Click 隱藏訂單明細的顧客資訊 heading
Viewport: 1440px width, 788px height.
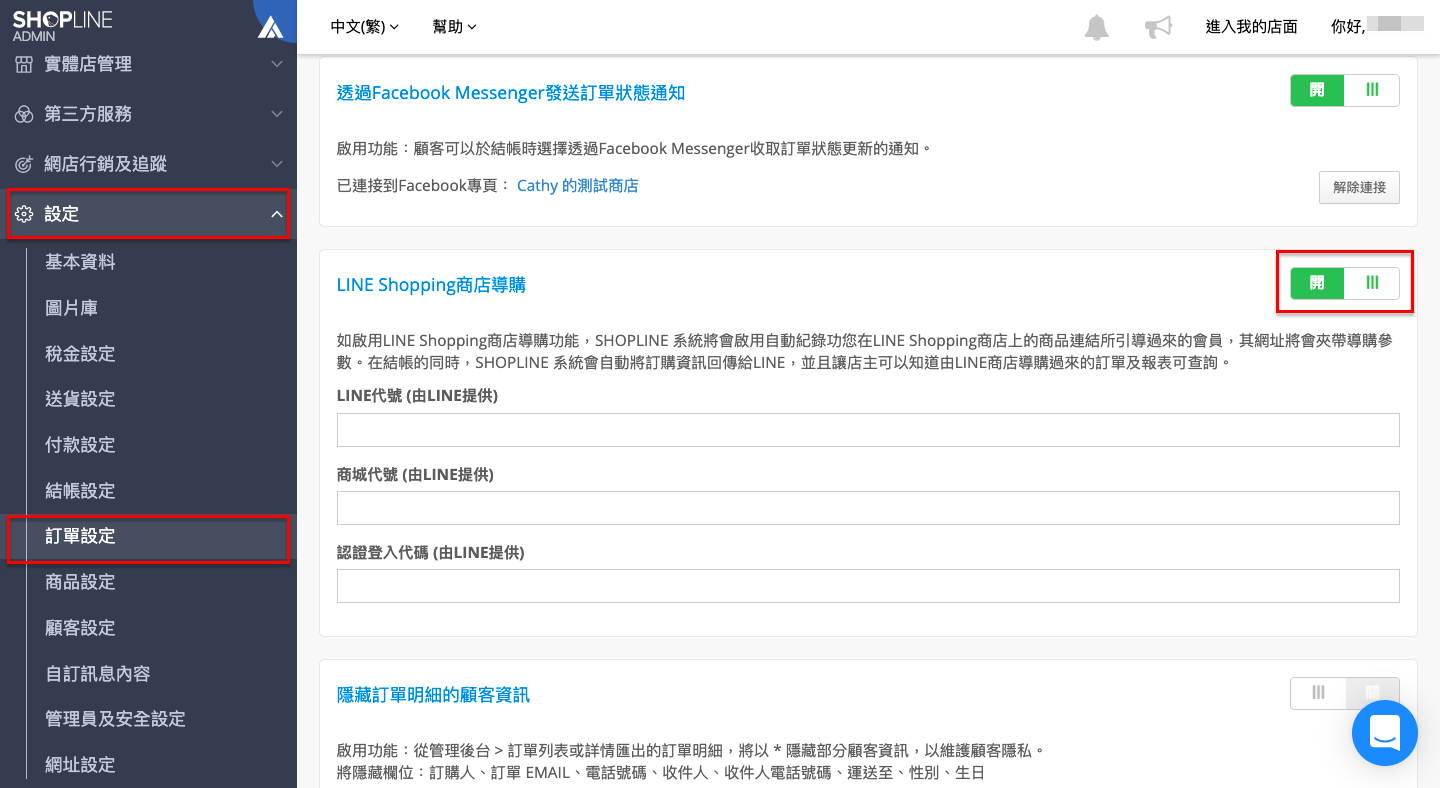433,694
